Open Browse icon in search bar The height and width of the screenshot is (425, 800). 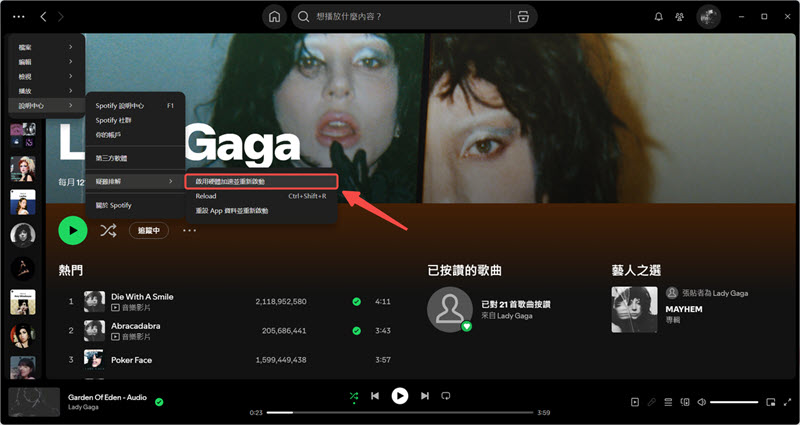point(523,17)
